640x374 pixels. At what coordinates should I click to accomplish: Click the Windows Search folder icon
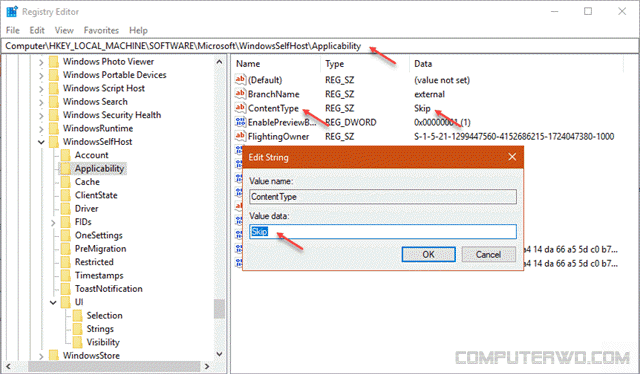point(54,102)
